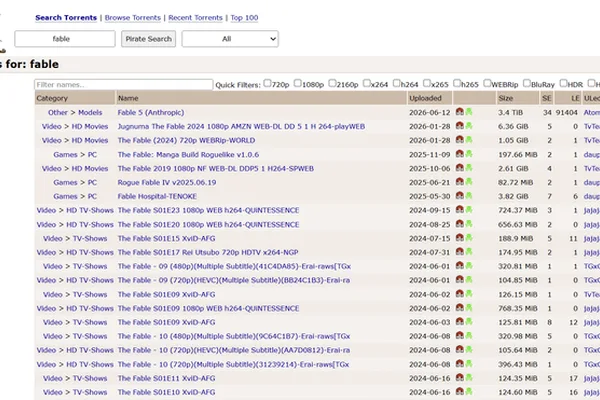
Task: Check the HDR quick filter box
Action: point(563,83)
